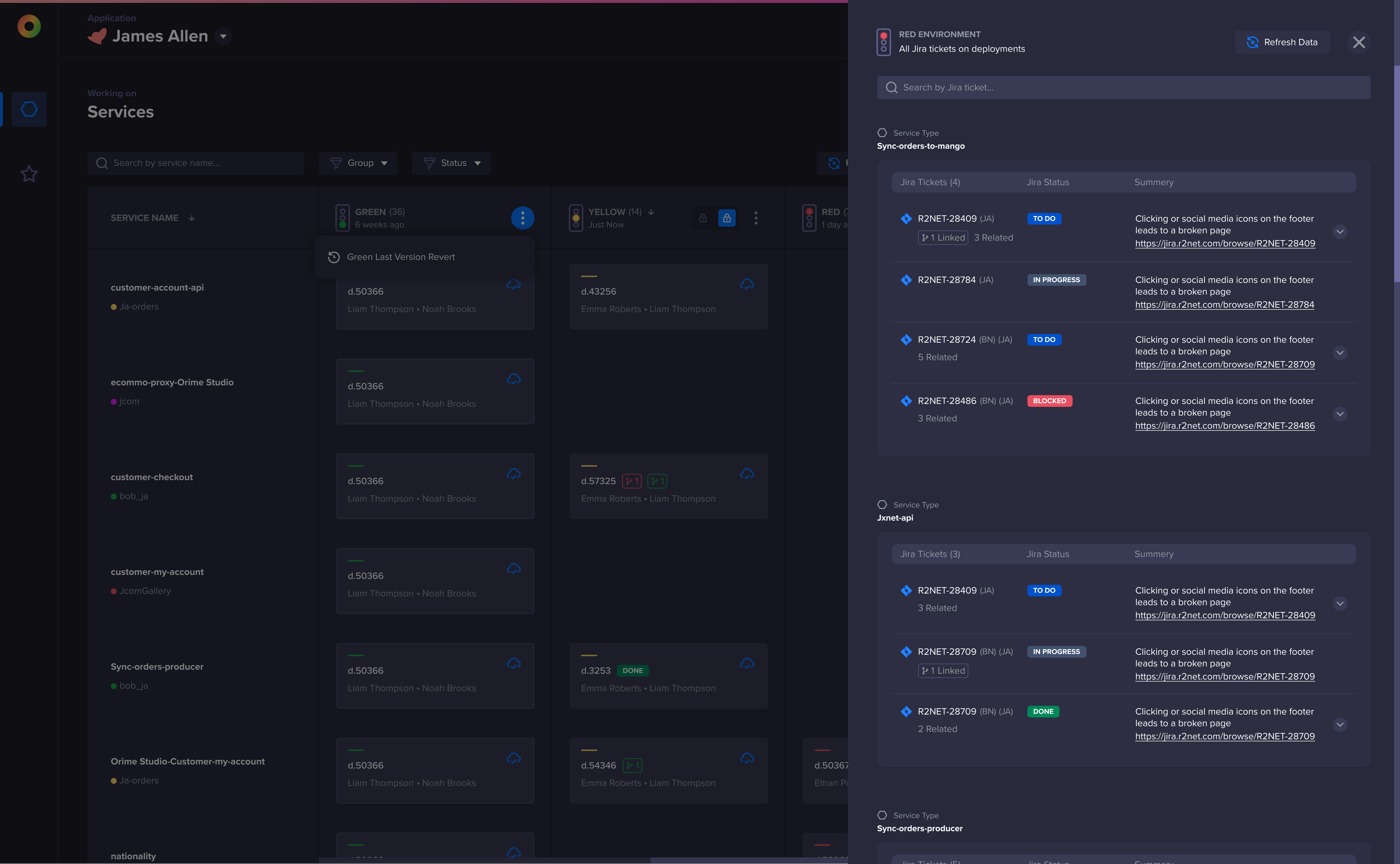Click cloud icon on d.3253 yellow card
Viewport: 1400px width, 864px height.
coord(747,664)
